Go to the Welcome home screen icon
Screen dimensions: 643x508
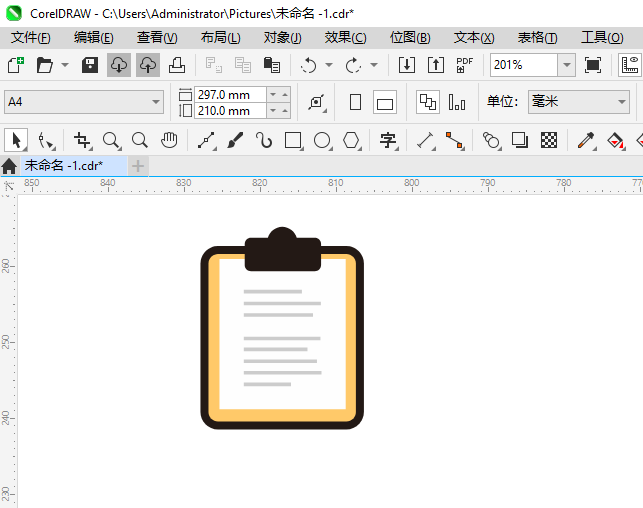pos(9,166)
